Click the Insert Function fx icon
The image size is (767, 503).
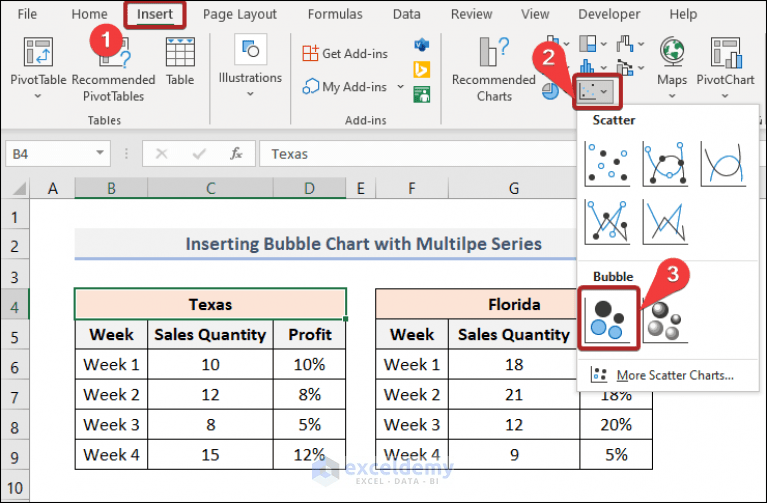tap(236, 154)
